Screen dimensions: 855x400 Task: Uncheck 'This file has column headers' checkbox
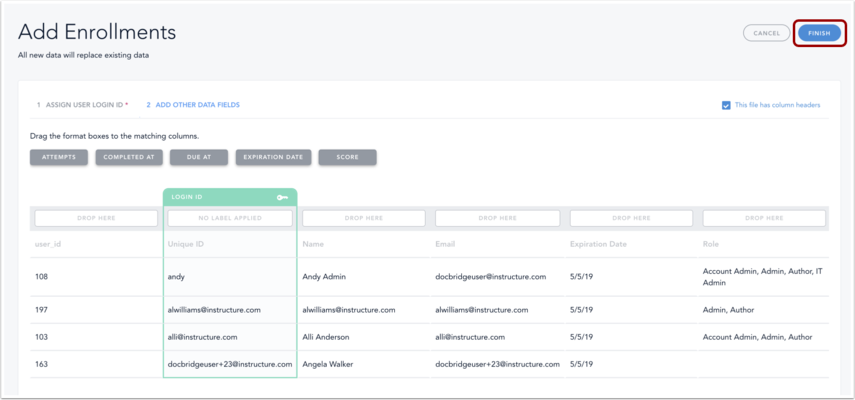point(726,105)
